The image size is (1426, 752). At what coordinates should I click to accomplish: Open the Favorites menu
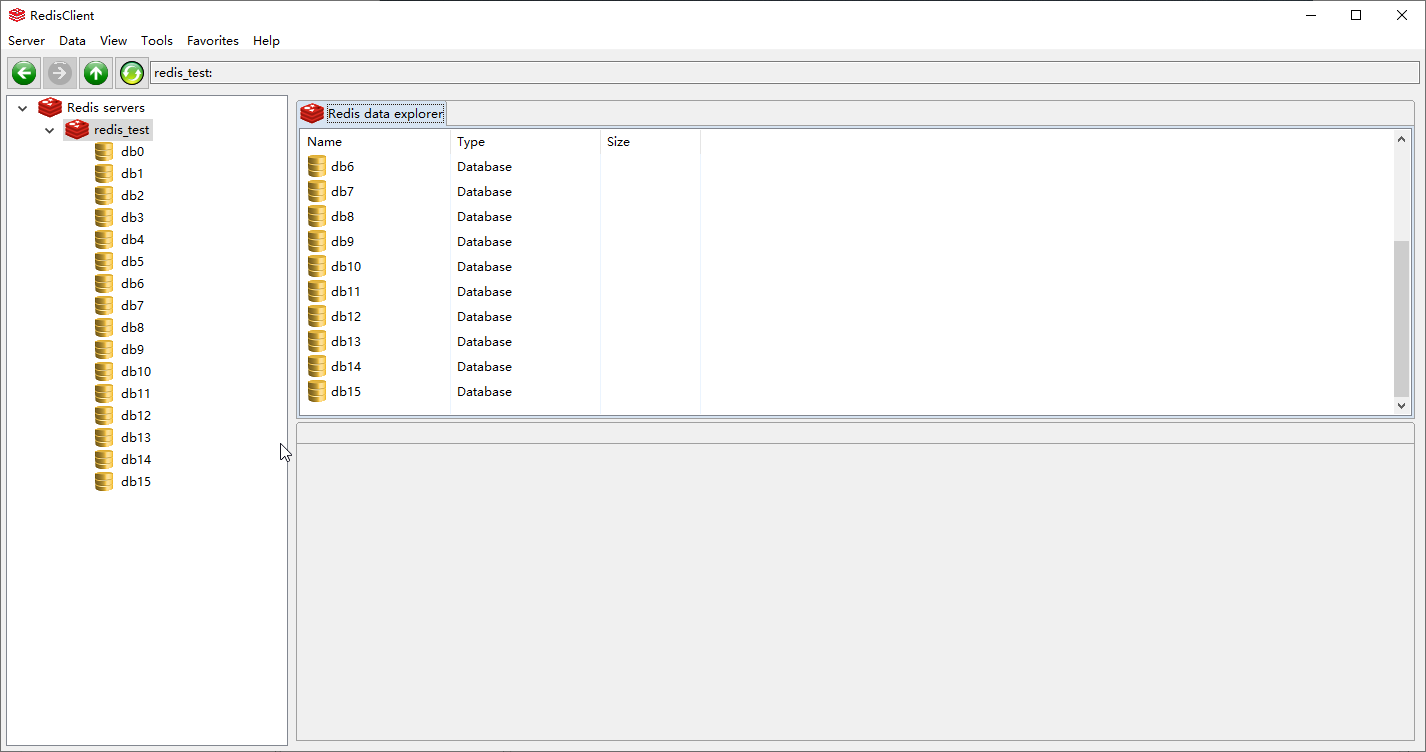(x=212, y=41)
